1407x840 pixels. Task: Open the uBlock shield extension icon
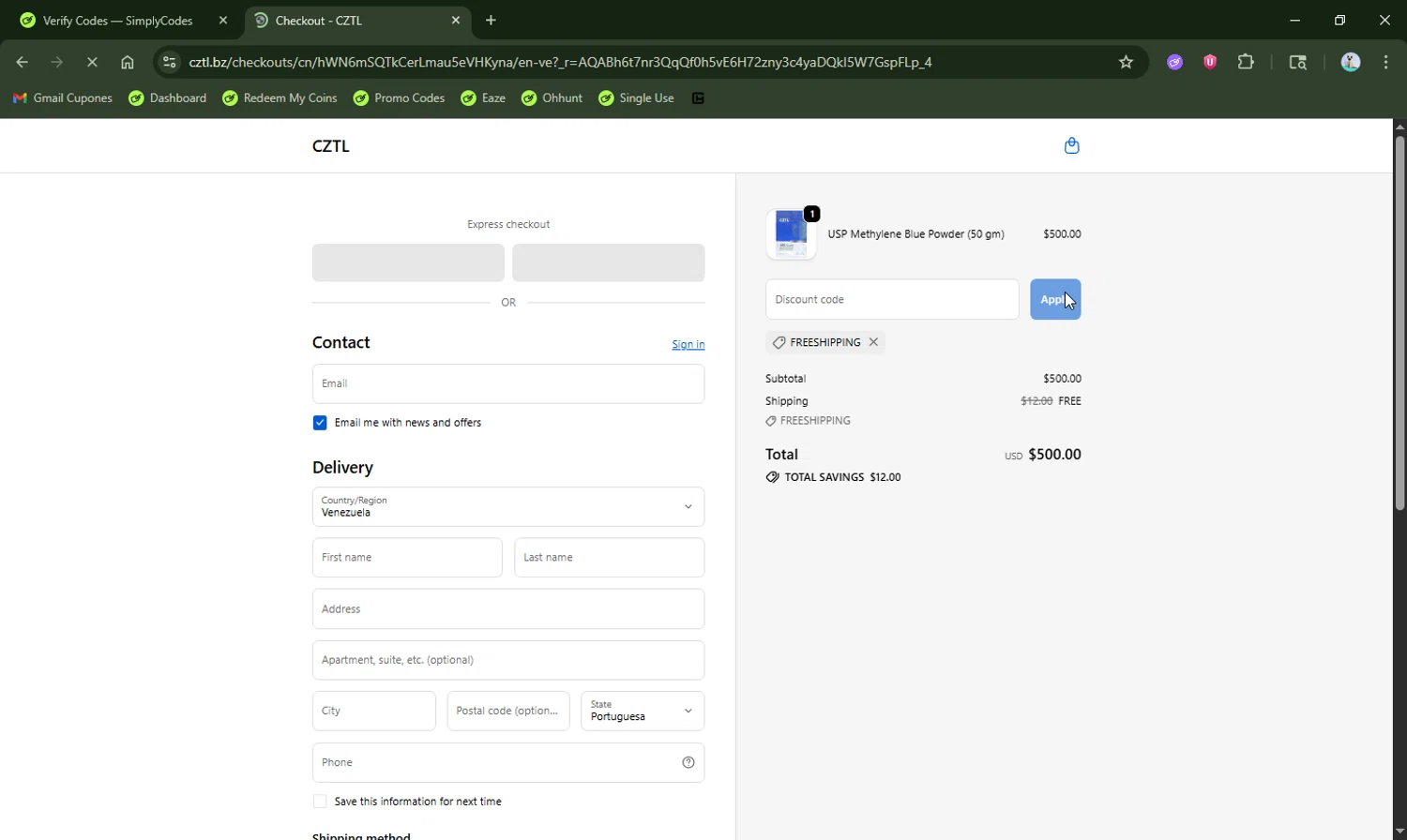pyautogui.click(x=1210, y=62)
